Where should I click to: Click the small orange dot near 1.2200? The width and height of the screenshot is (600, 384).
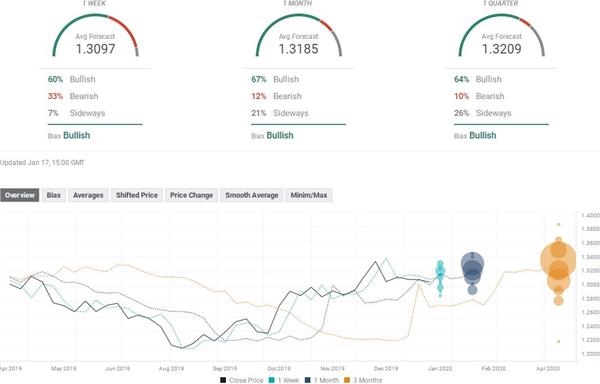[559, 341]
